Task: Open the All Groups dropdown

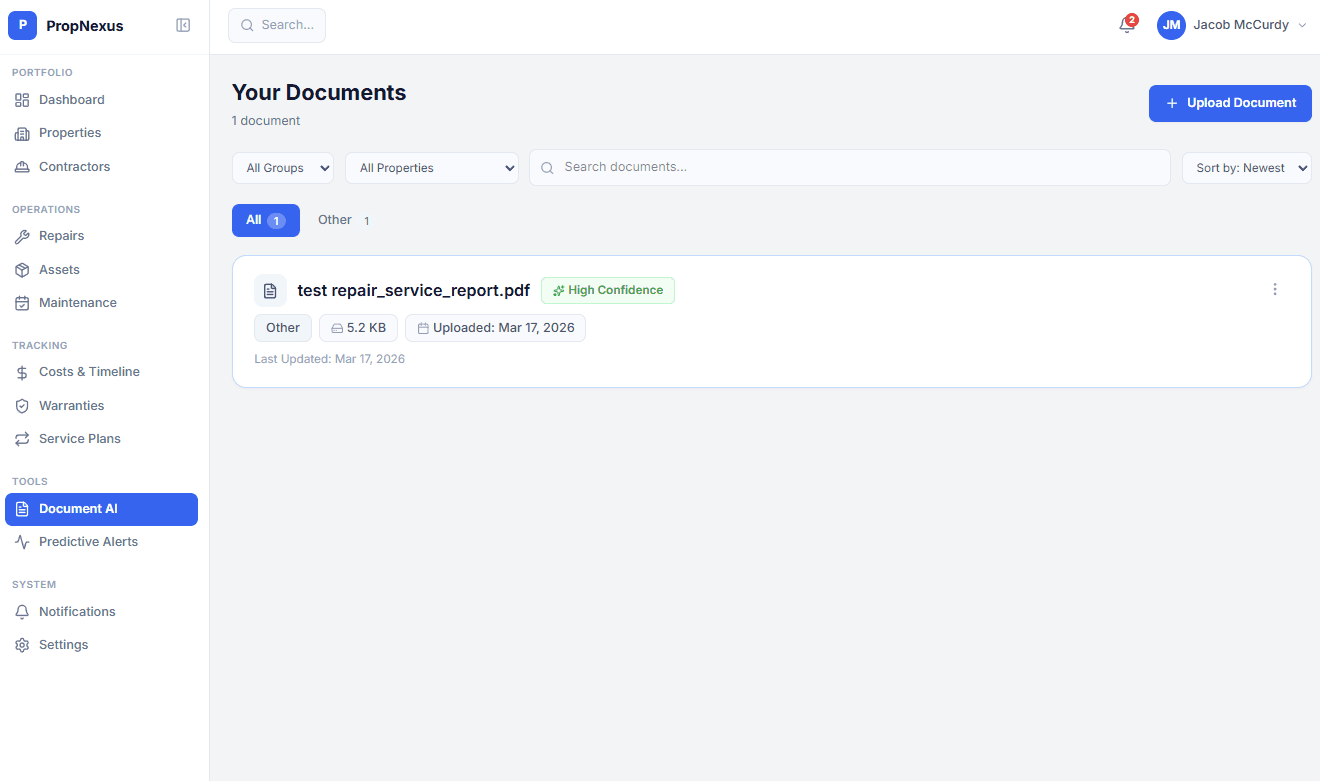Action: pyautogui.click(x=283, y=167)
